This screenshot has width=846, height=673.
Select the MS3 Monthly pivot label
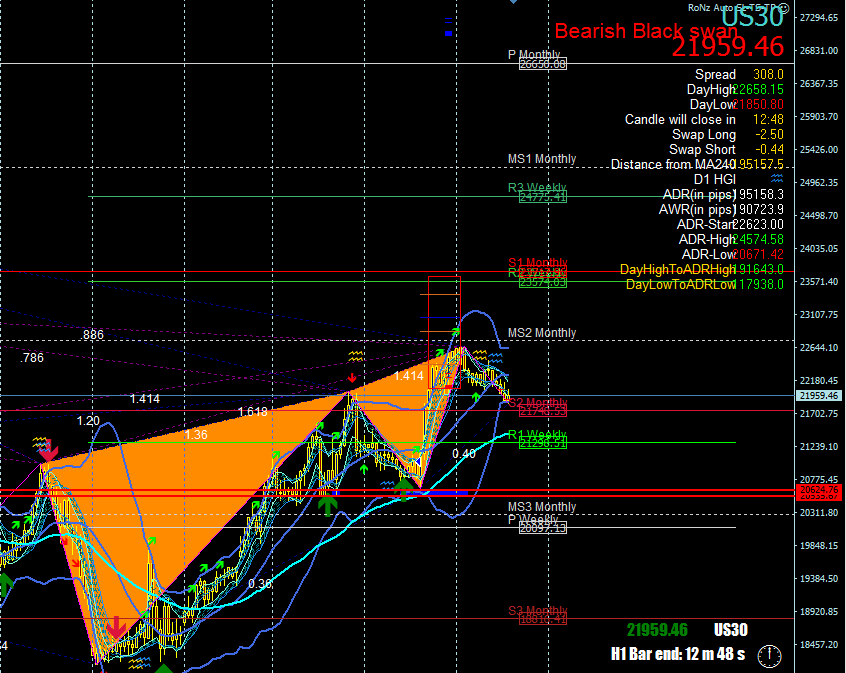(x=542, y=507)
